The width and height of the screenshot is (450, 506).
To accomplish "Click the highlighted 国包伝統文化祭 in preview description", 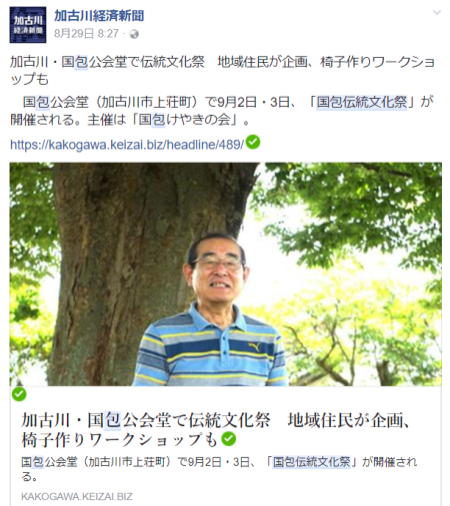I will [x=311, y=462].
